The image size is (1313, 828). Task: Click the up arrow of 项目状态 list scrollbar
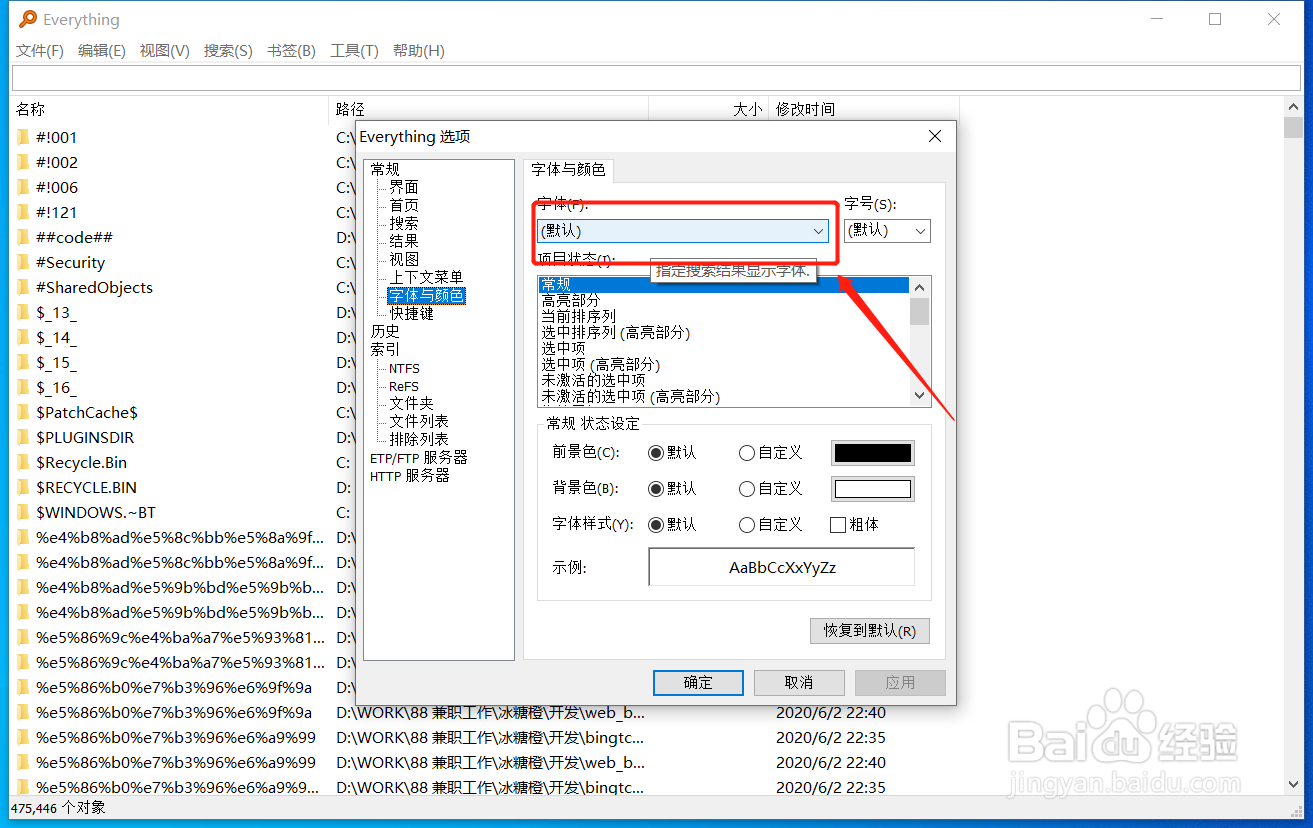tap(920, 286)
